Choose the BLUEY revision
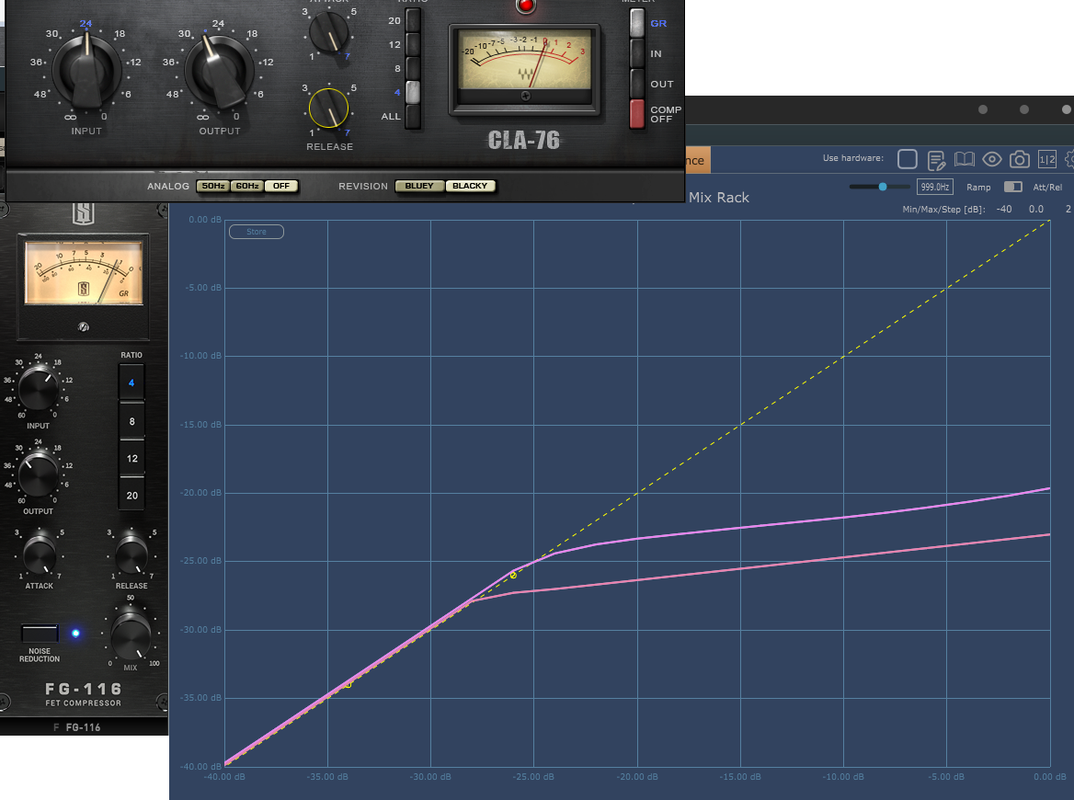This screenshot has width=1074, height=800. [419, 186]
